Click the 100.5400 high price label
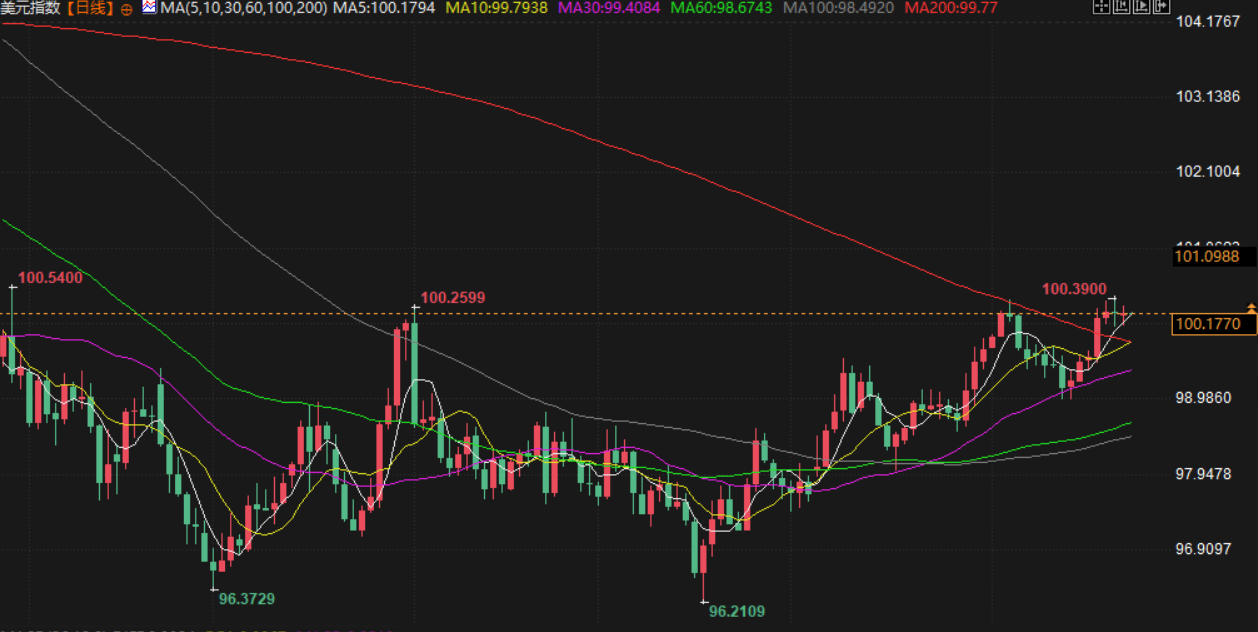Viewport: 1258px width, 632px height. point(50,277)
